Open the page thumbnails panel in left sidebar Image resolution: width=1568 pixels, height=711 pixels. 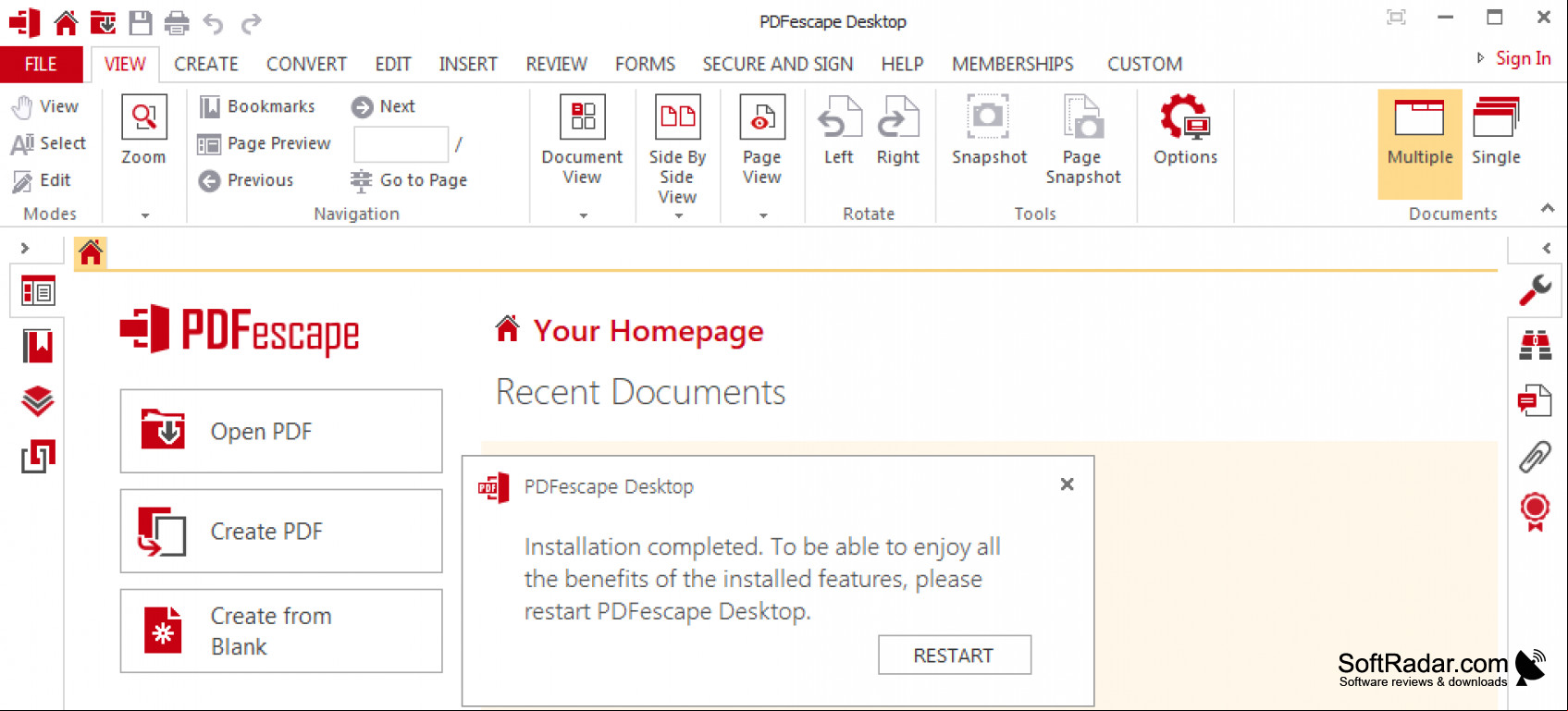[x=38, y=292]
